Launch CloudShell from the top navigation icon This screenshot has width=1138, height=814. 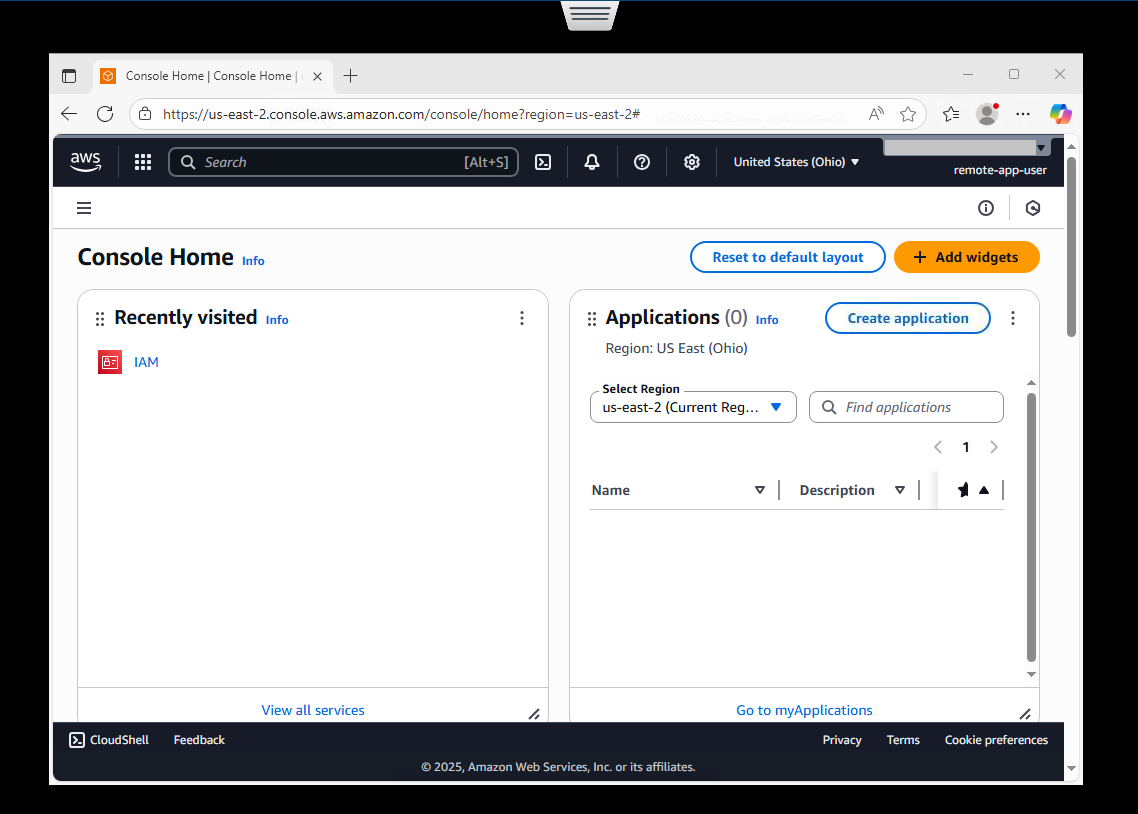click(x=543, y=162)
